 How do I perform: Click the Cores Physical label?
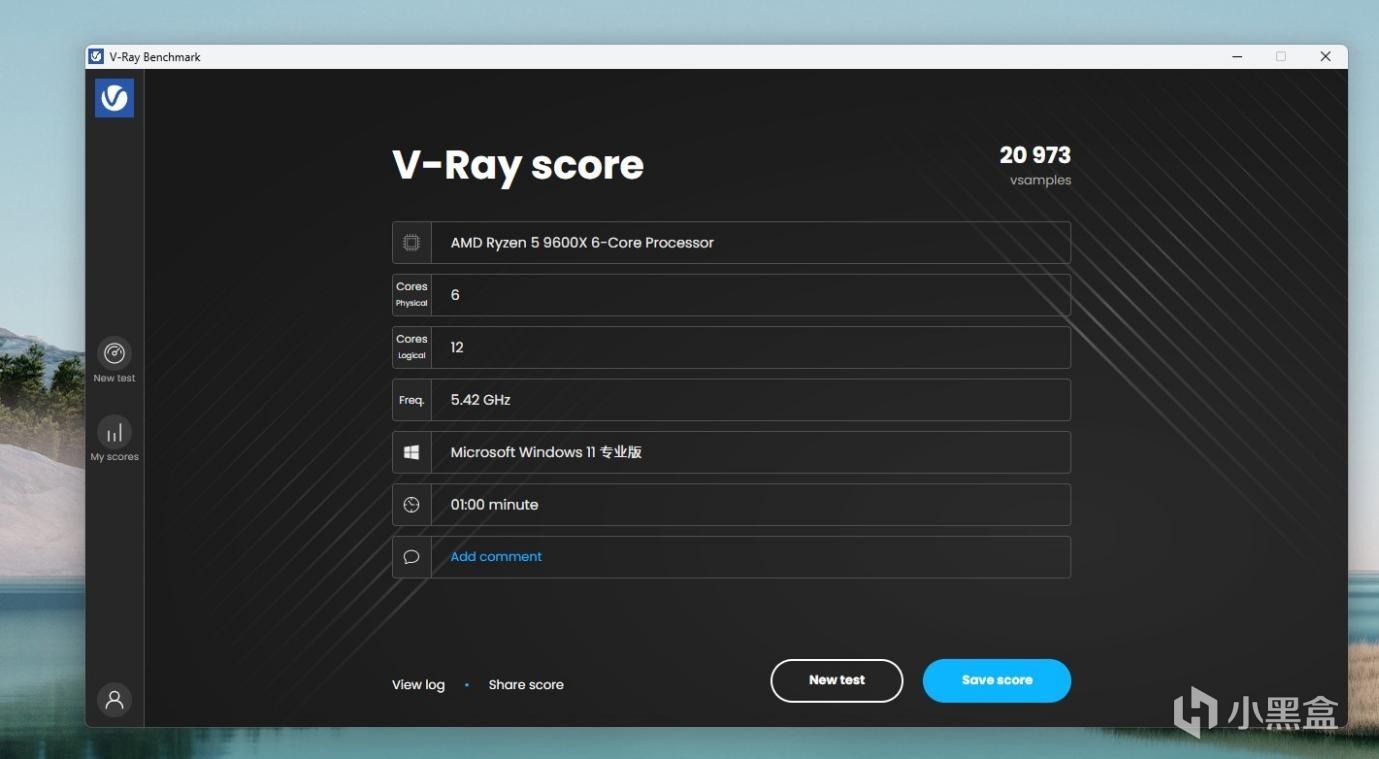click(x=411, y=295)
